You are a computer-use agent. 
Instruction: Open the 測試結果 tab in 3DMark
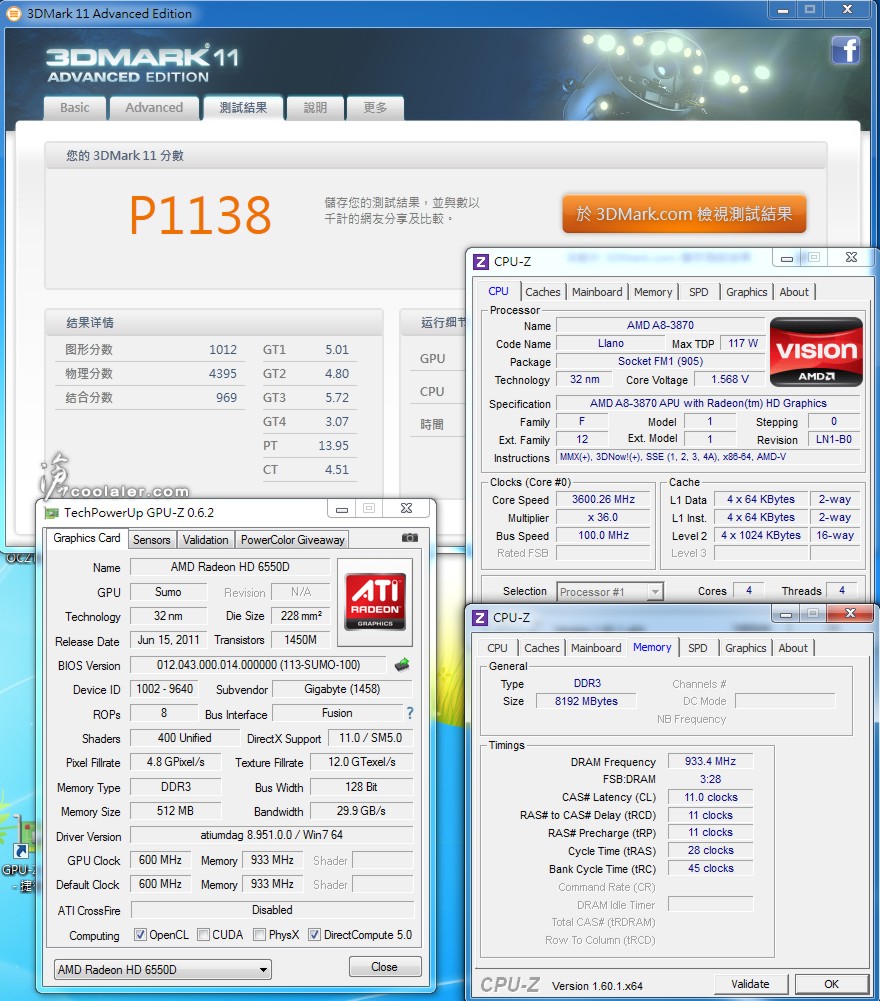point(243,107)
